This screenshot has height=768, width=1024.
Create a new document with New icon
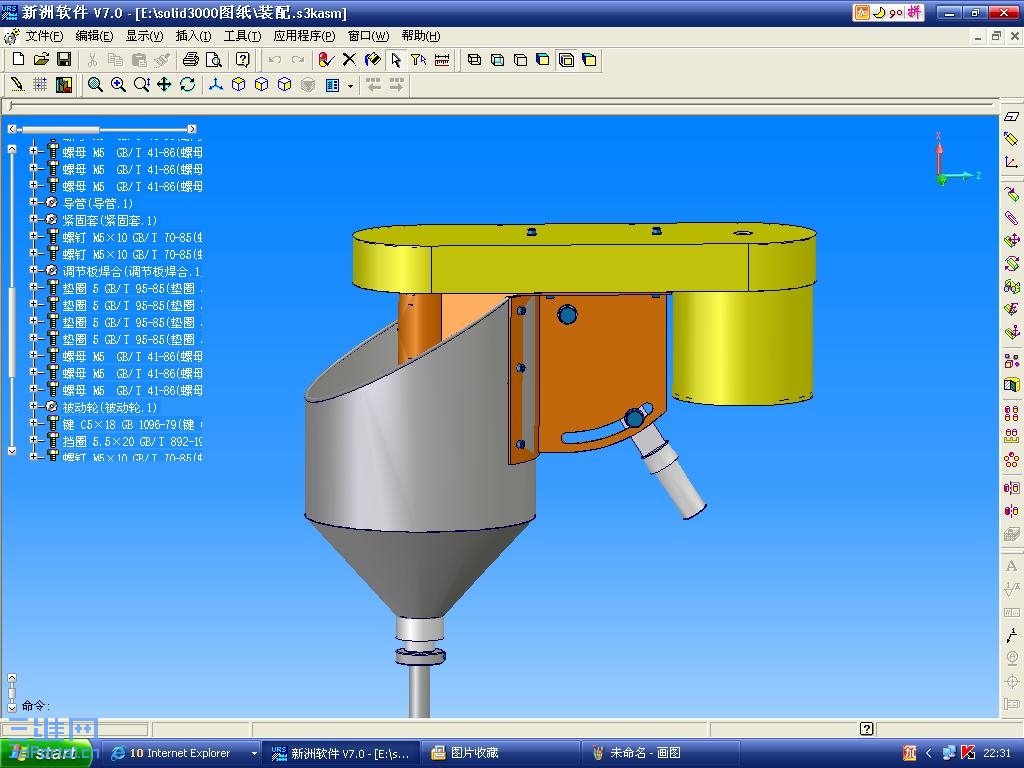click(18, 60)
